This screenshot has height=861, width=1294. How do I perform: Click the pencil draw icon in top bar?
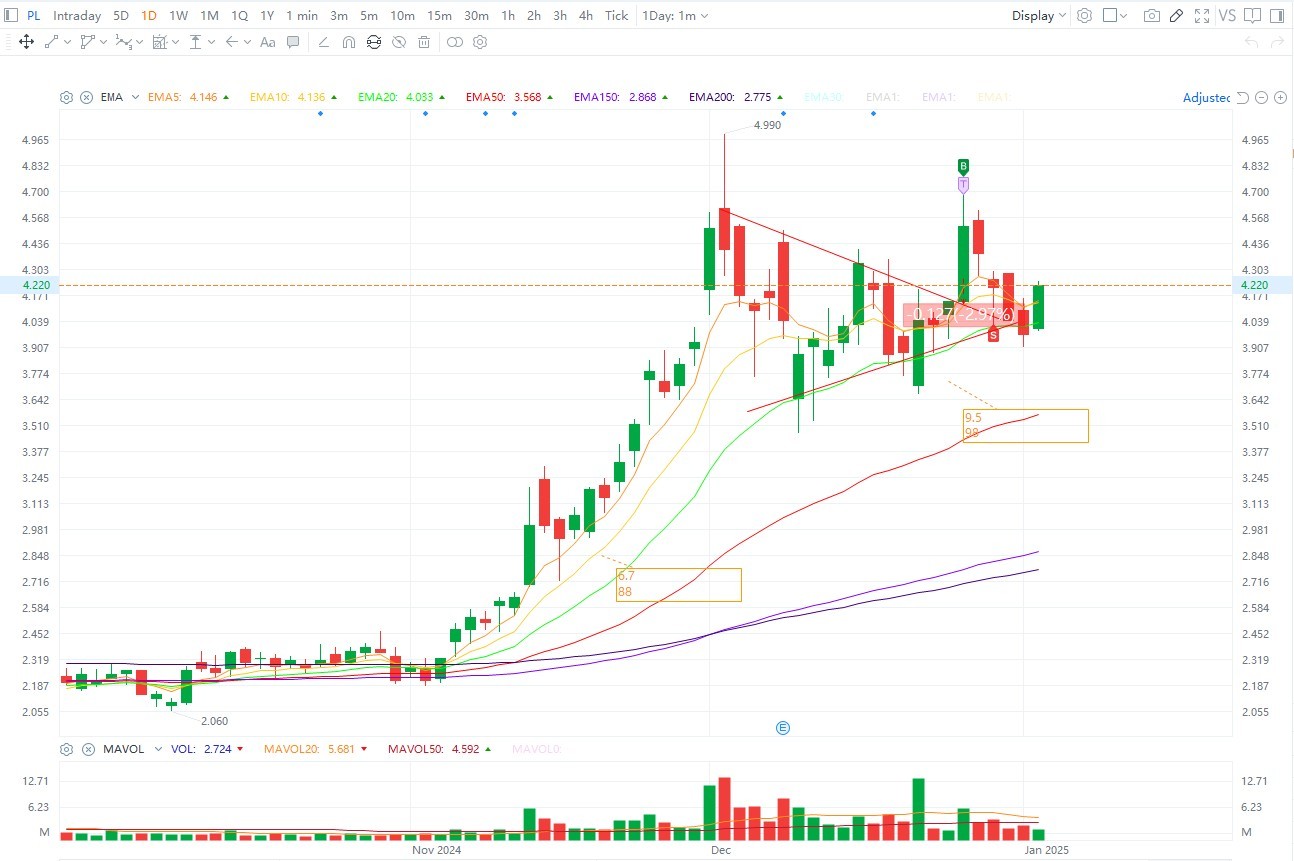click(1177, 15)
